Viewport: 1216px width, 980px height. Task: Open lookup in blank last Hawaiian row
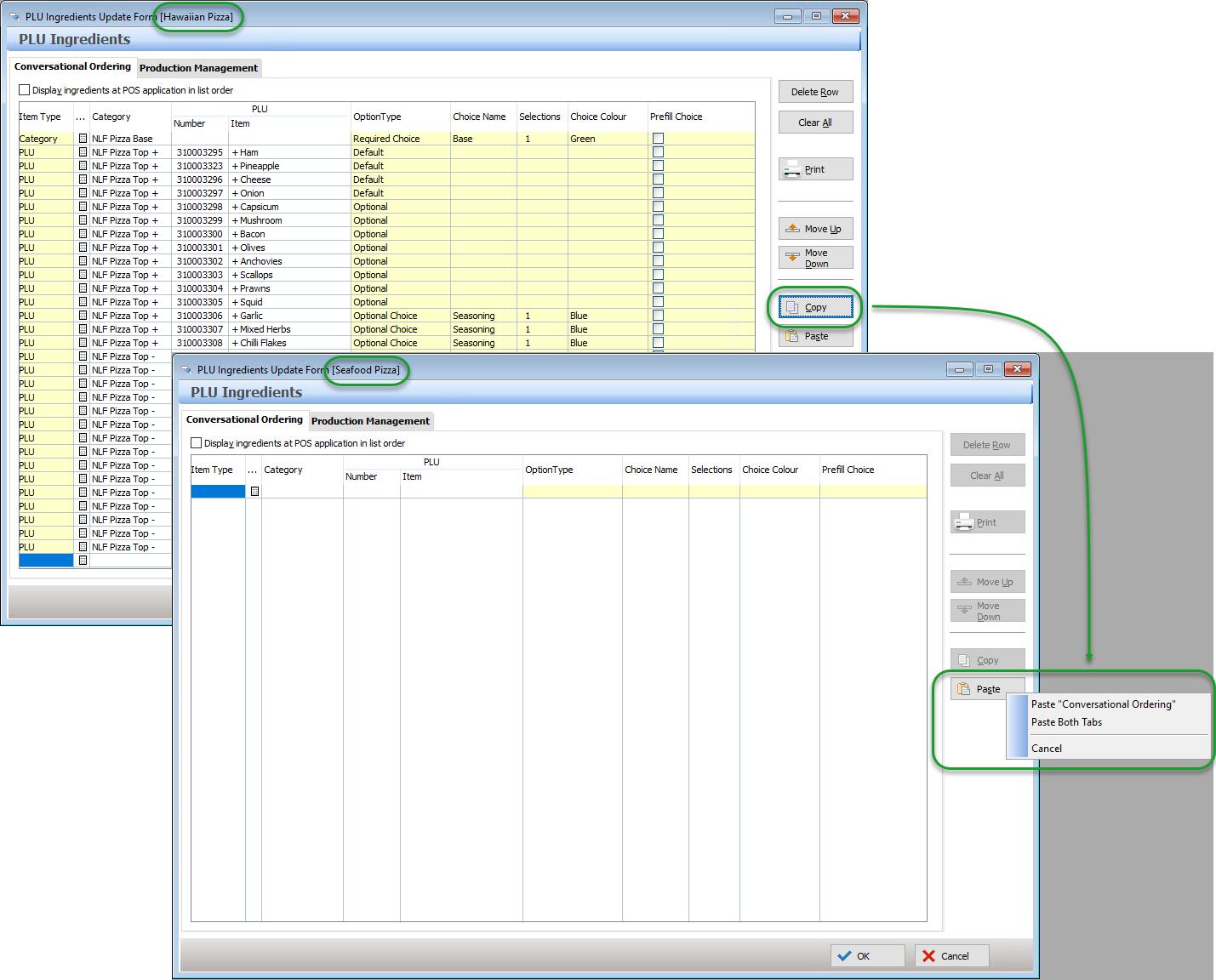[x=83, y=561]
